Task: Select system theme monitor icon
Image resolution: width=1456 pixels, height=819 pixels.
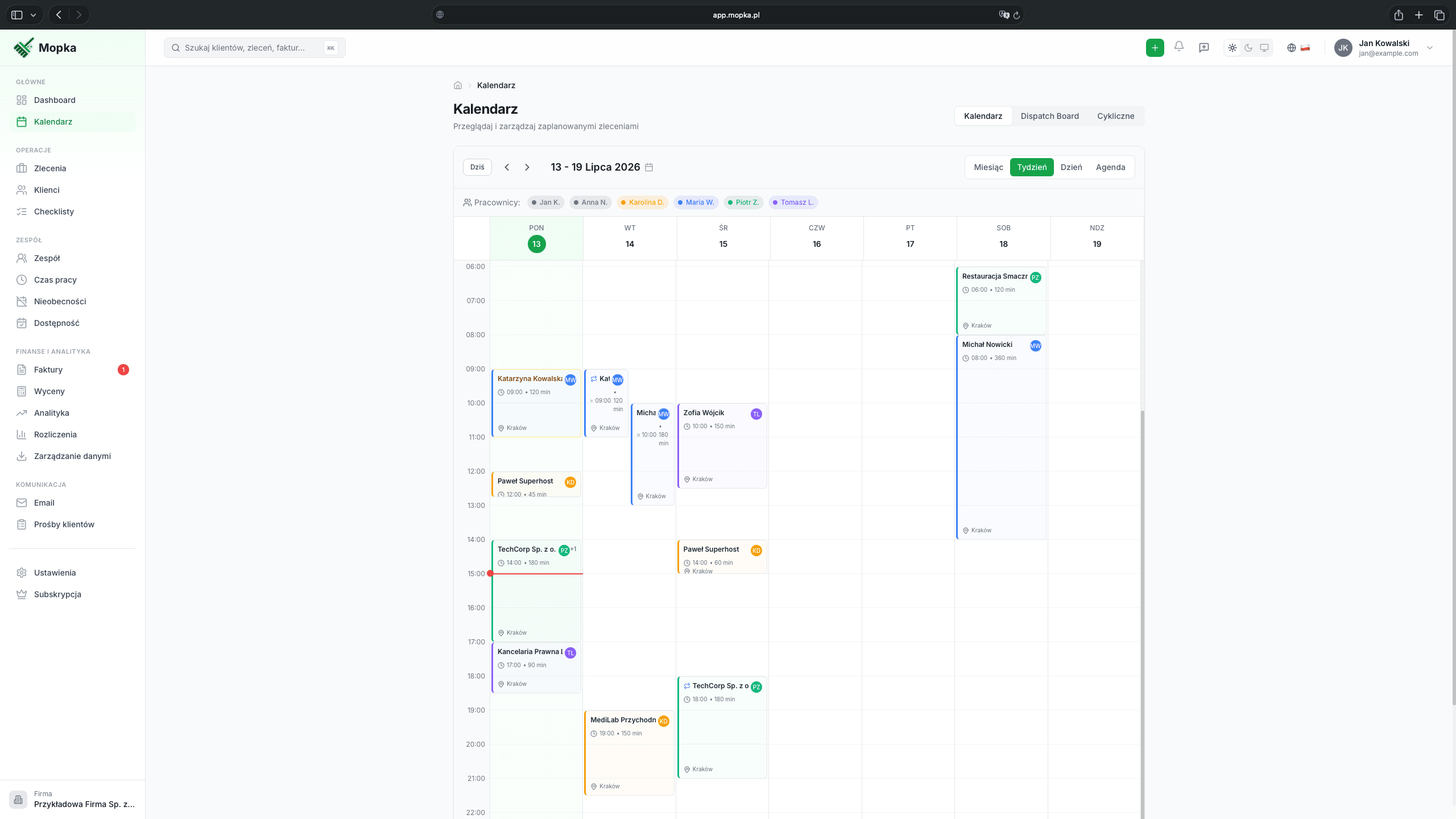Action: pyautogui.click(x=1264, y=48)
